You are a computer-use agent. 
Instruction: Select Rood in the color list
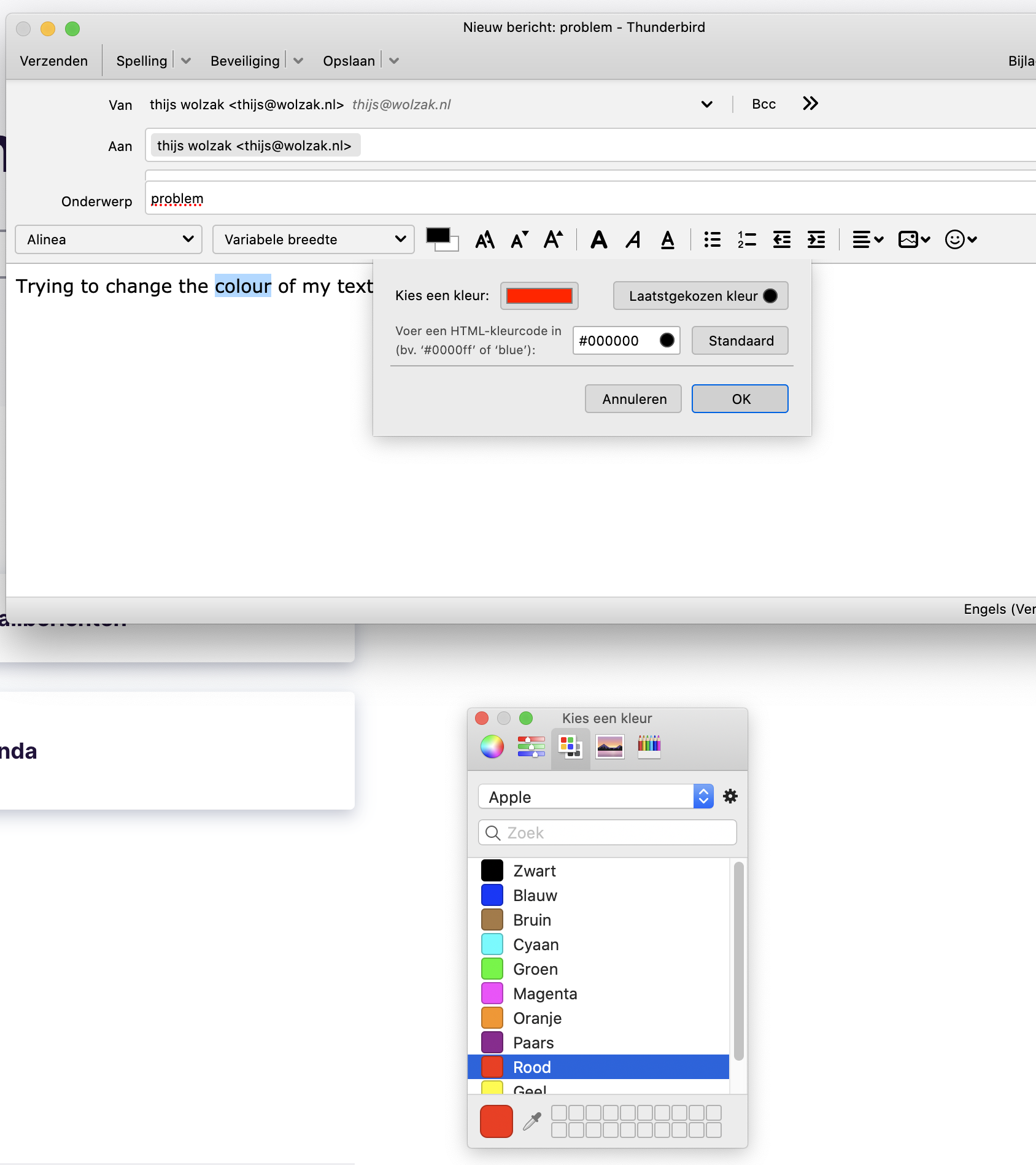[x=598, y=1067]
